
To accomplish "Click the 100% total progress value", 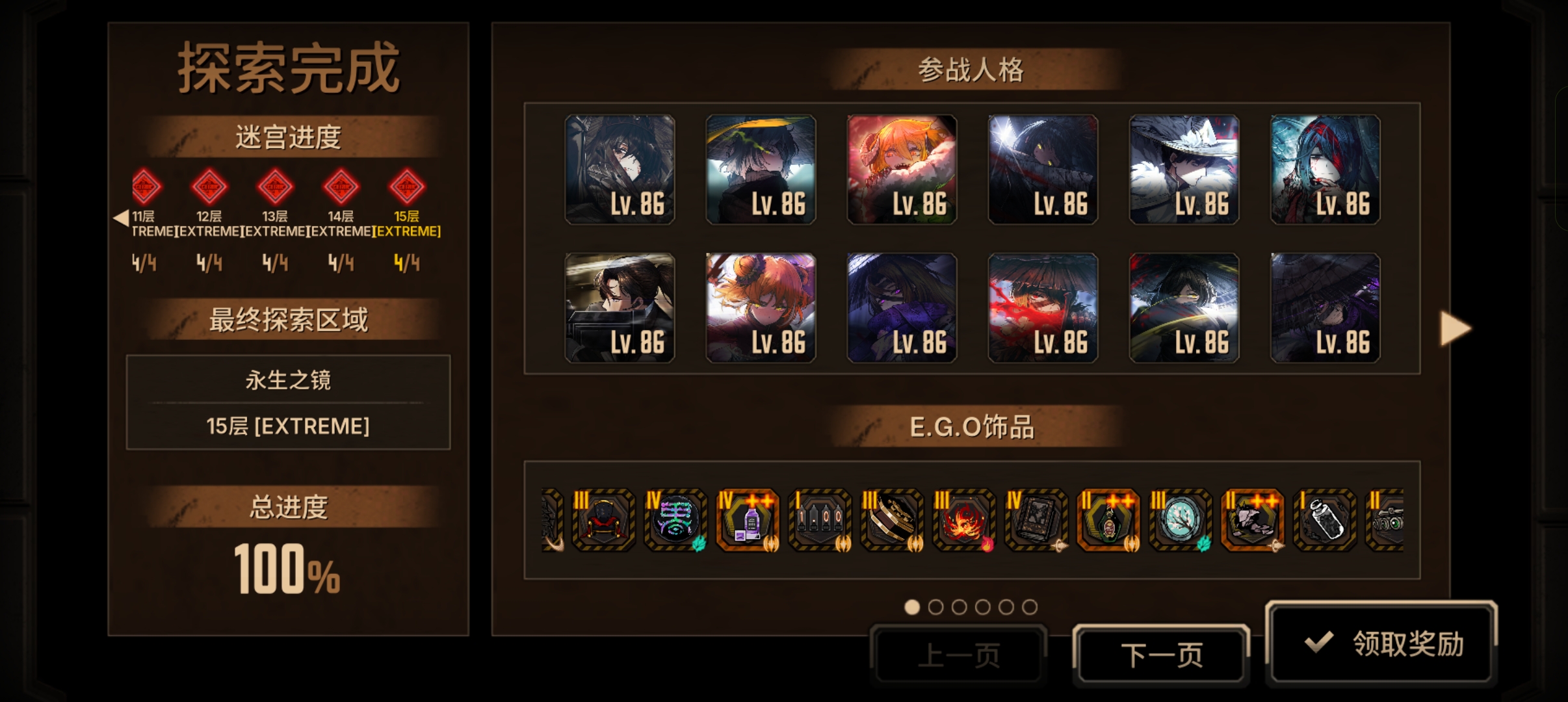I will click(287, 569).
